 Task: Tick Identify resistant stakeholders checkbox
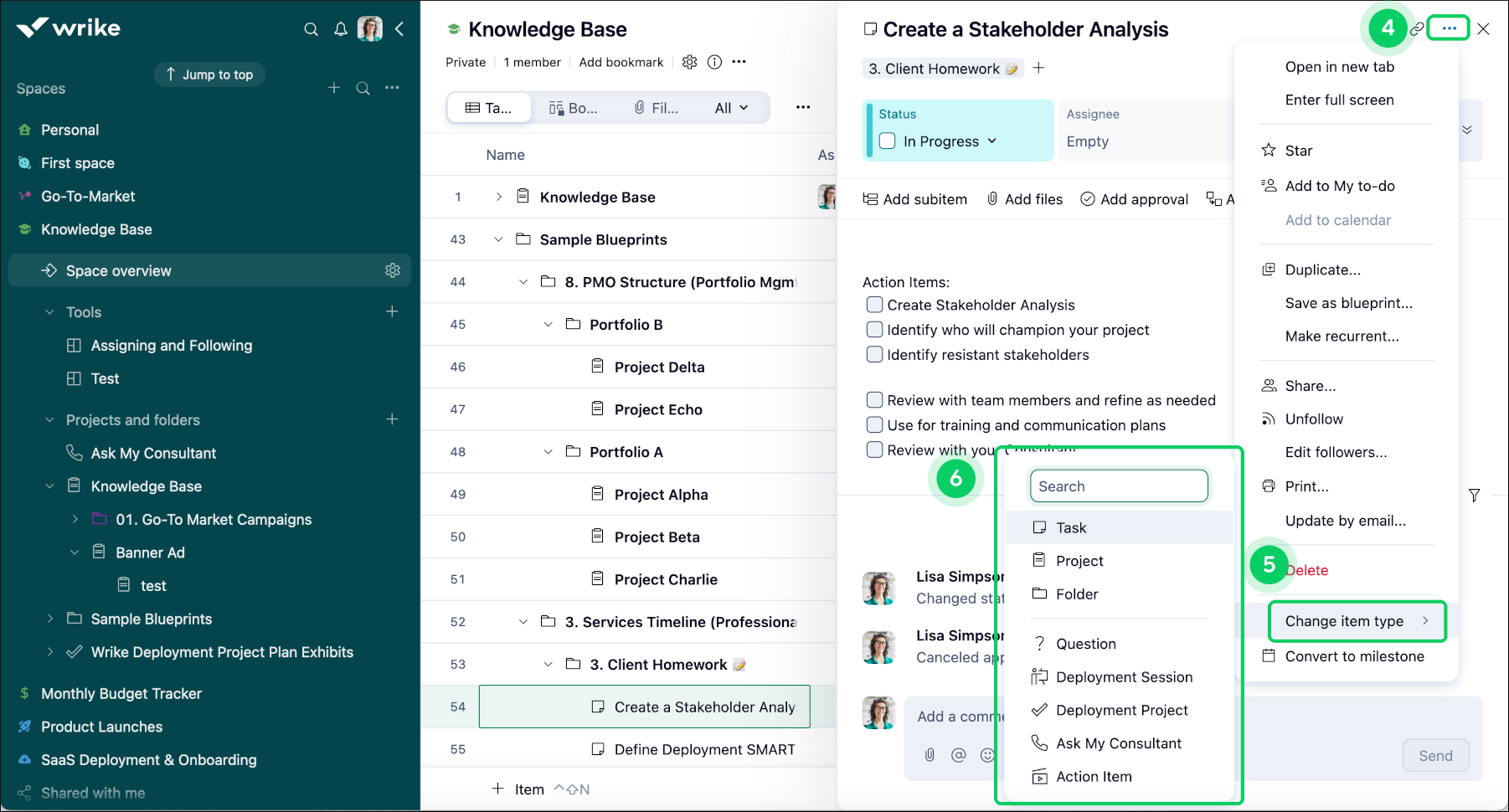tap(874, 355)
